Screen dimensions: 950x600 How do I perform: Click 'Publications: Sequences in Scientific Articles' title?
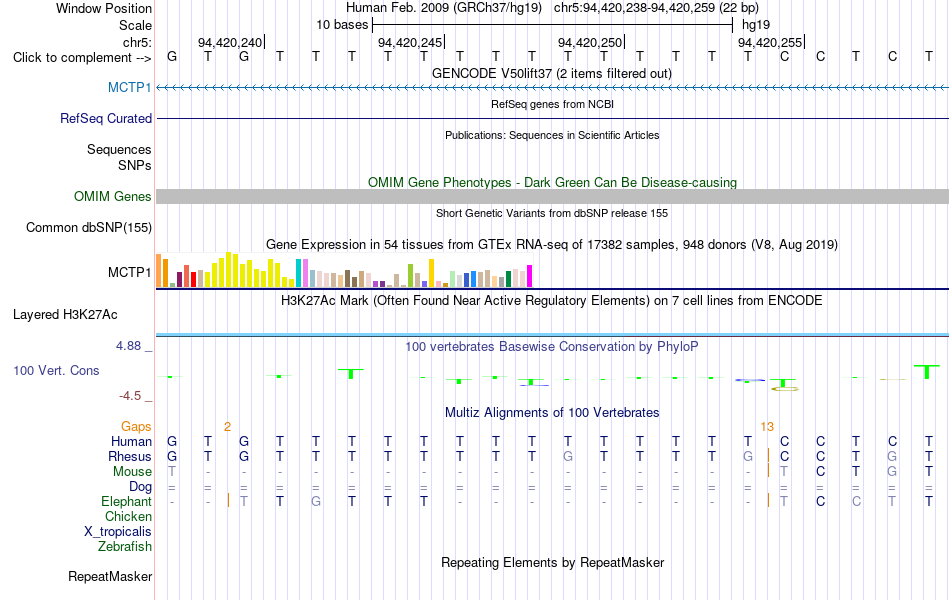pyautogui.click(x=552, y=135)
